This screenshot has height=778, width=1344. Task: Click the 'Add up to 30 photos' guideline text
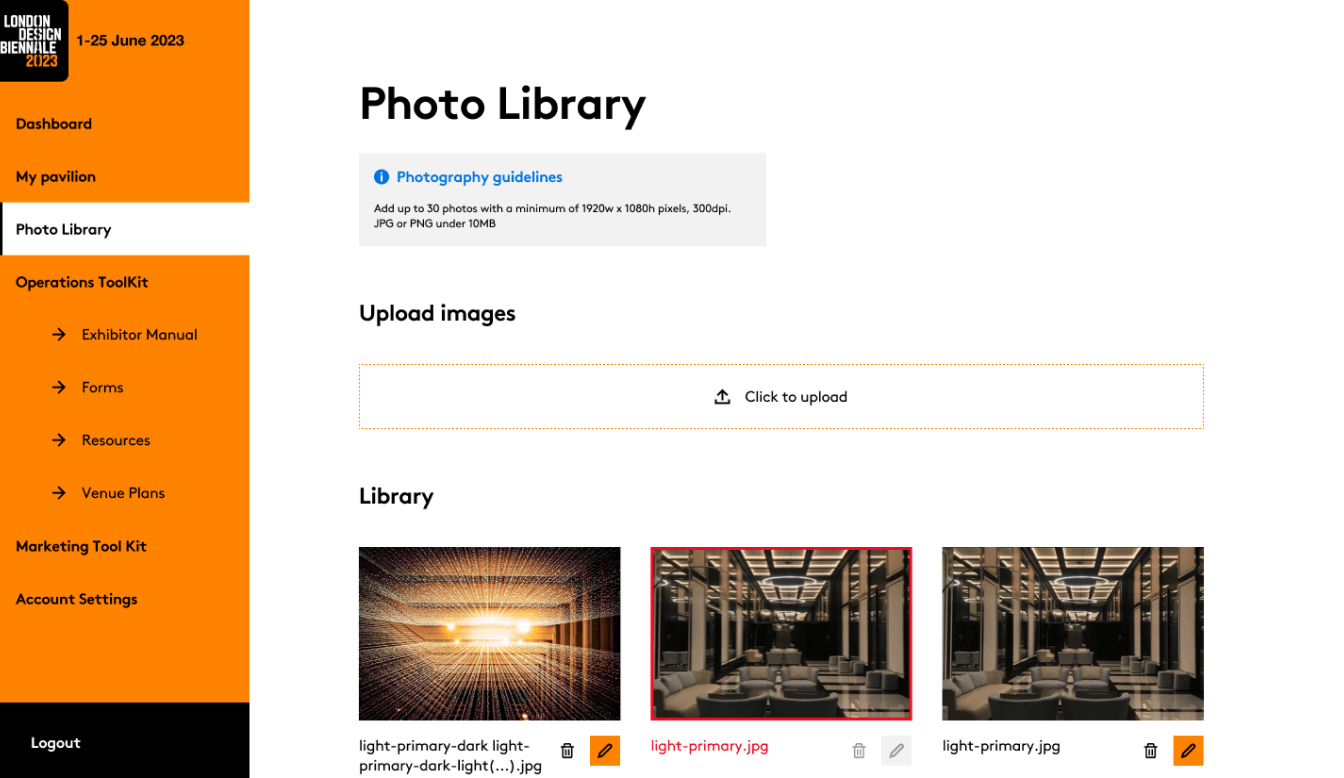click(553, 216)
